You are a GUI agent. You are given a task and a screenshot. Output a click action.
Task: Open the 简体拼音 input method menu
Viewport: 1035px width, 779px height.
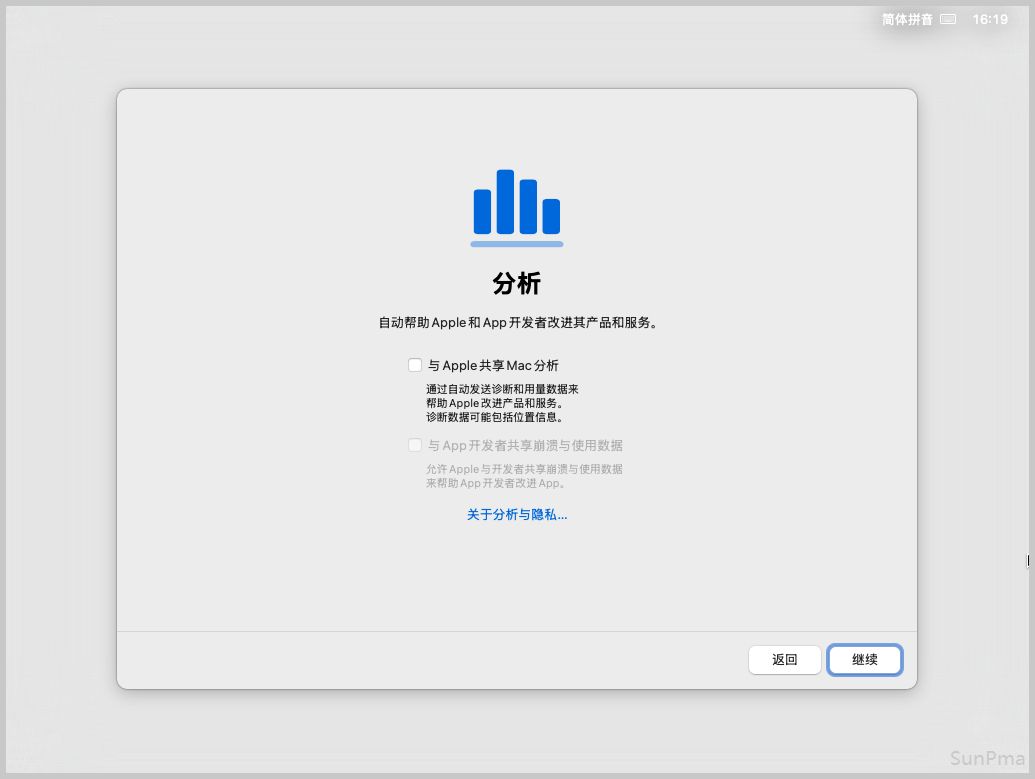pyautogui.click(x=907, y=19)
